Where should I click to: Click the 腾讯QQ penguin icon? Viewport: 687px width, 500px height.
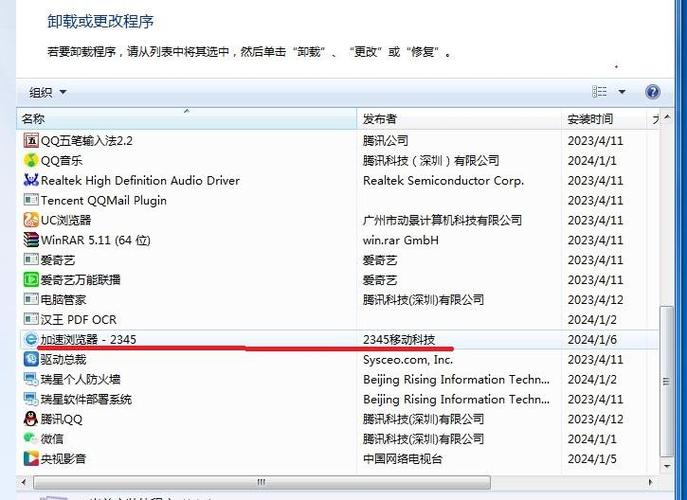pyautogui.click(x=31, y=419)
